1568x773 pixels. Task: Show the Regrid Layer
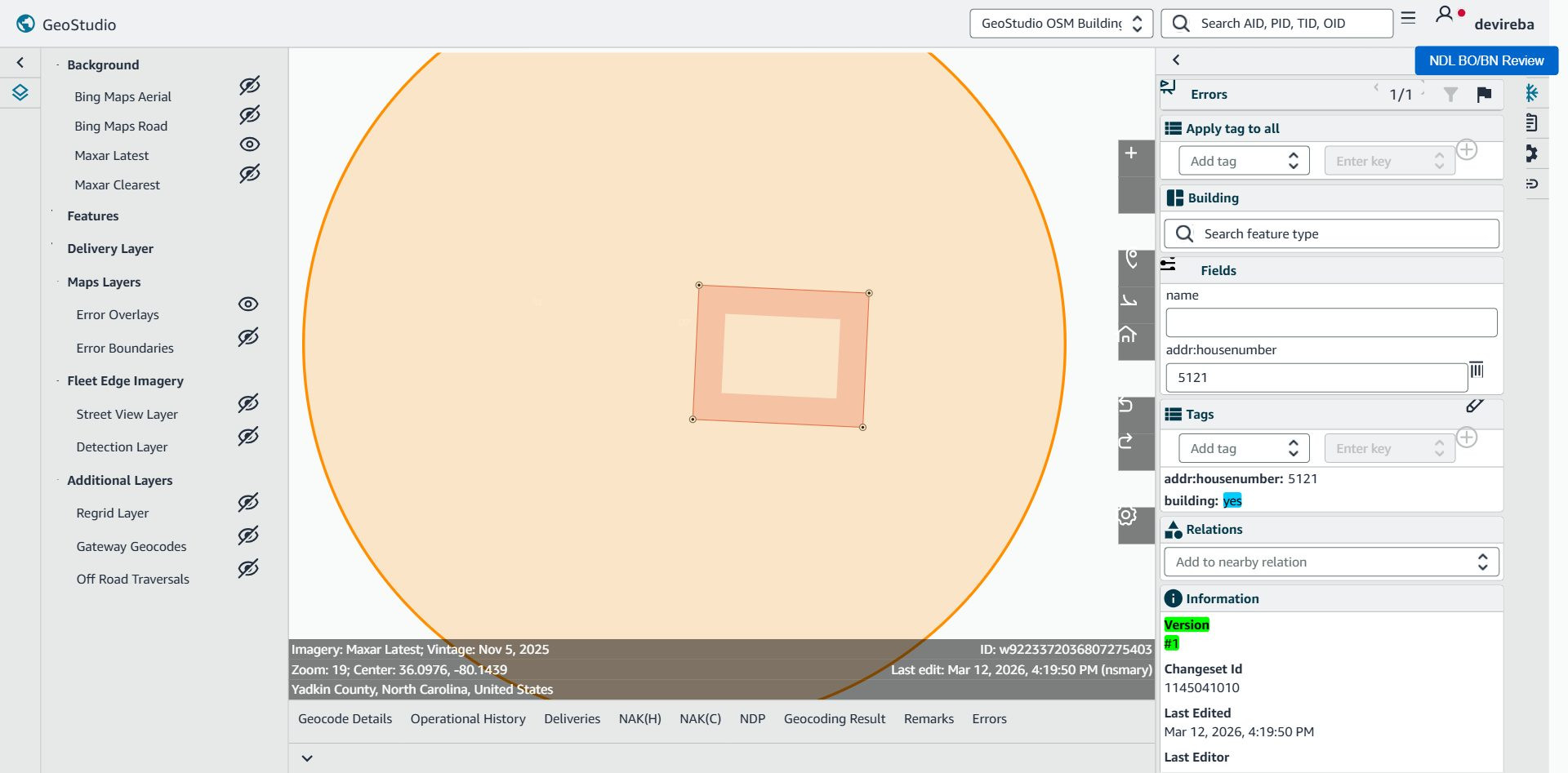[x=248, y=502]
